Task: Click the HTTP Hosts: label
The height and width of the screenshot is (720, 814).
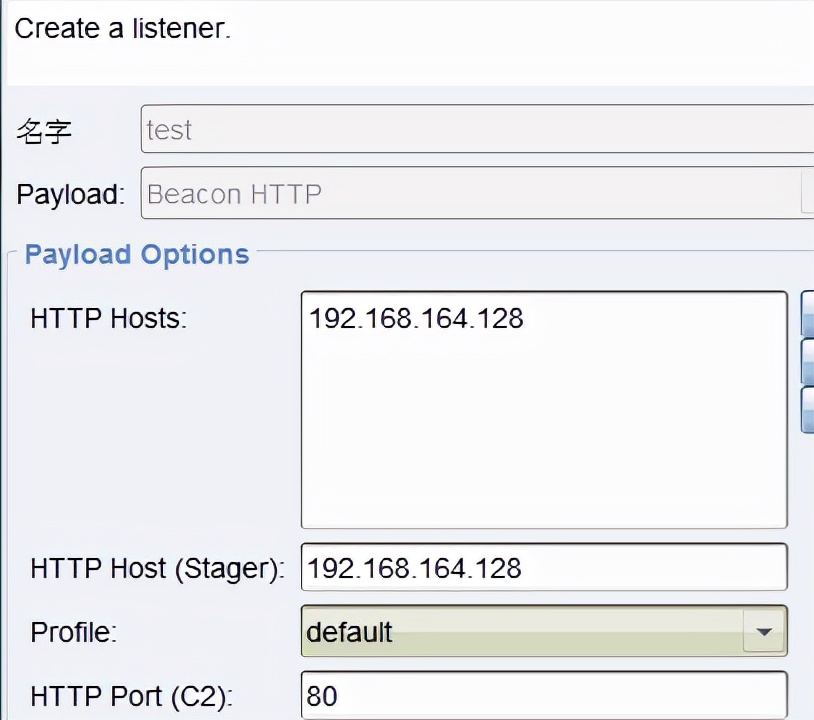Action: pyautogui.click(x=109, y=319)
